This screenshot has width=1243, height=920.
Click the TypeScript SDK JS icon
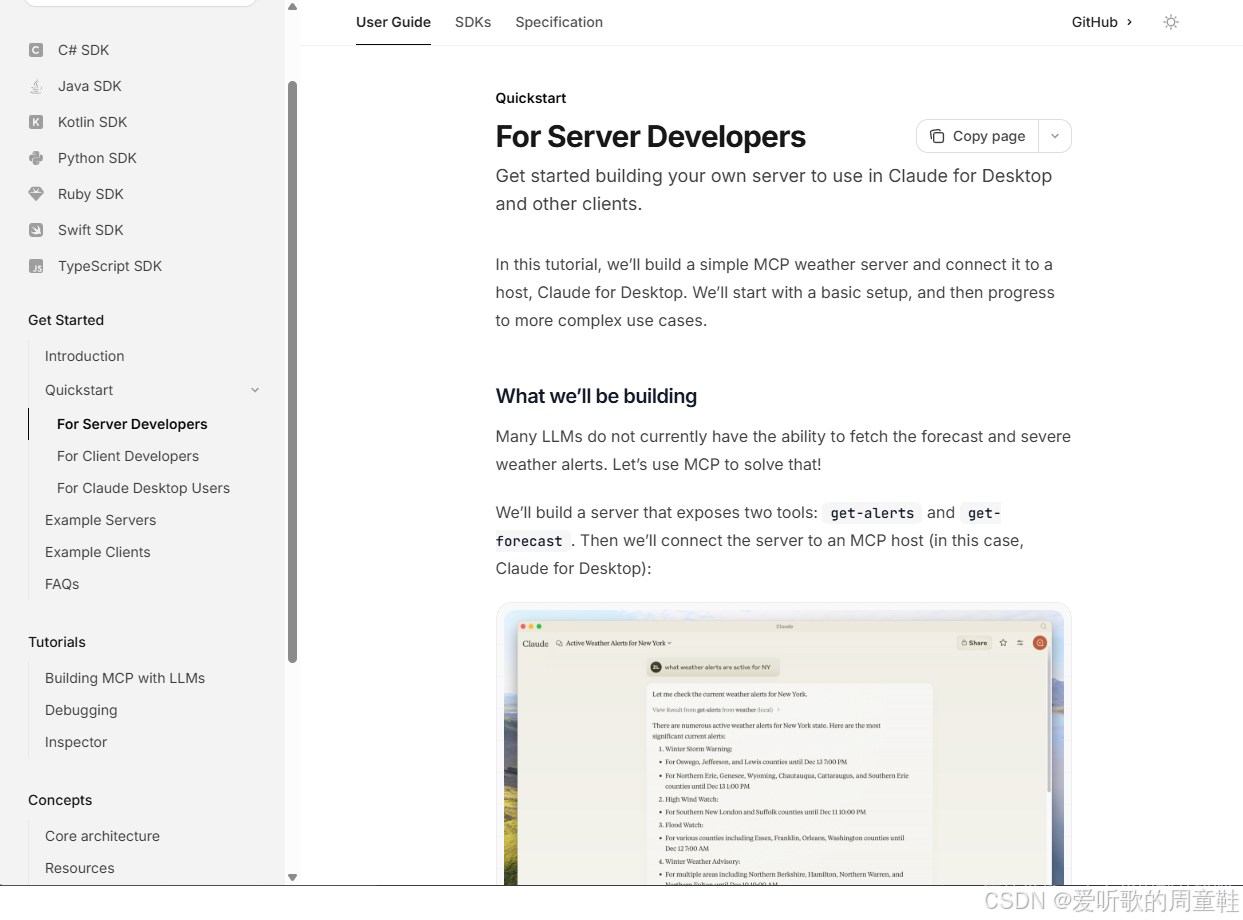click(x=36, y=266)
